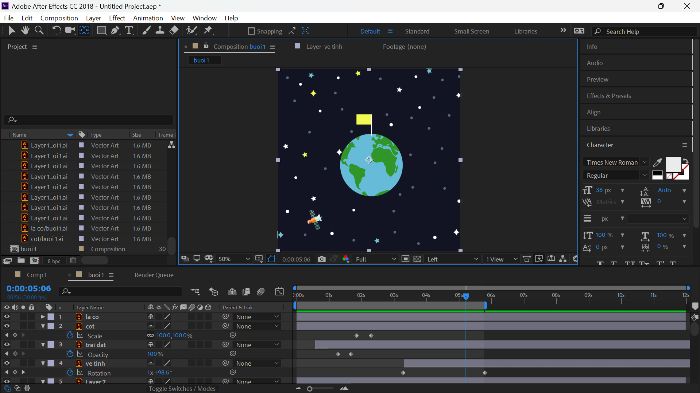Hide the 'la co' layer eye
This screenshot has width=700, height=393.
click(x=7, y=317)
